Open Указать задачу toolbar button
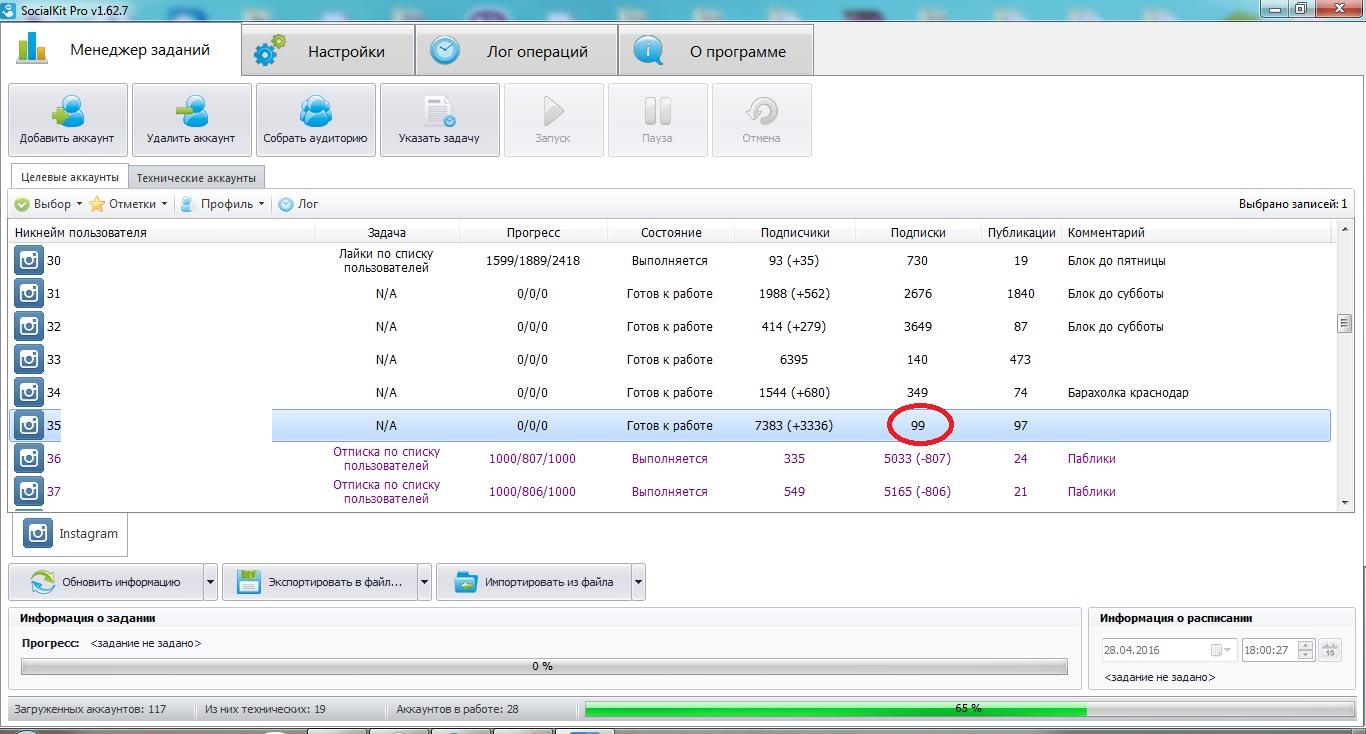Screen dimensions: 1366x734 pyautogui.click(x=439, y=120)
